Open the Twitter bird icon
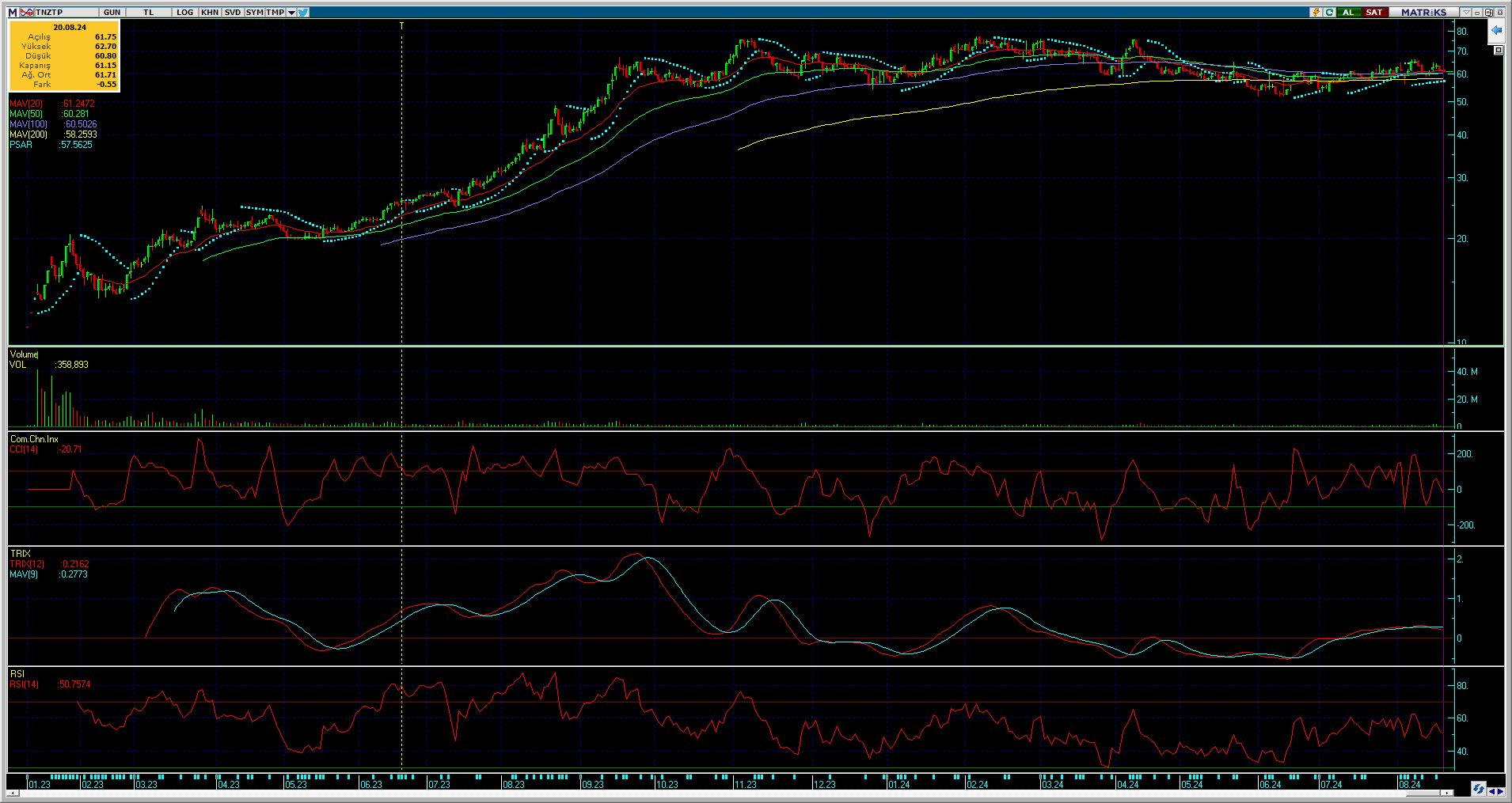The height and width of the screenshot is (803, 1512). pos(303,12)
